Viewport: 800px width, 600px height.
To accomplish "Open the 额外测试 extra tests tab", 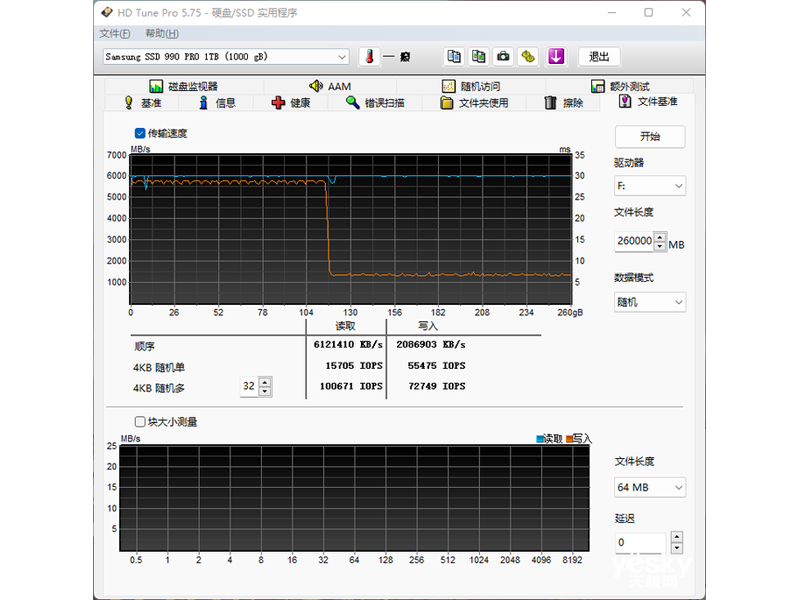I will [620, 86].
